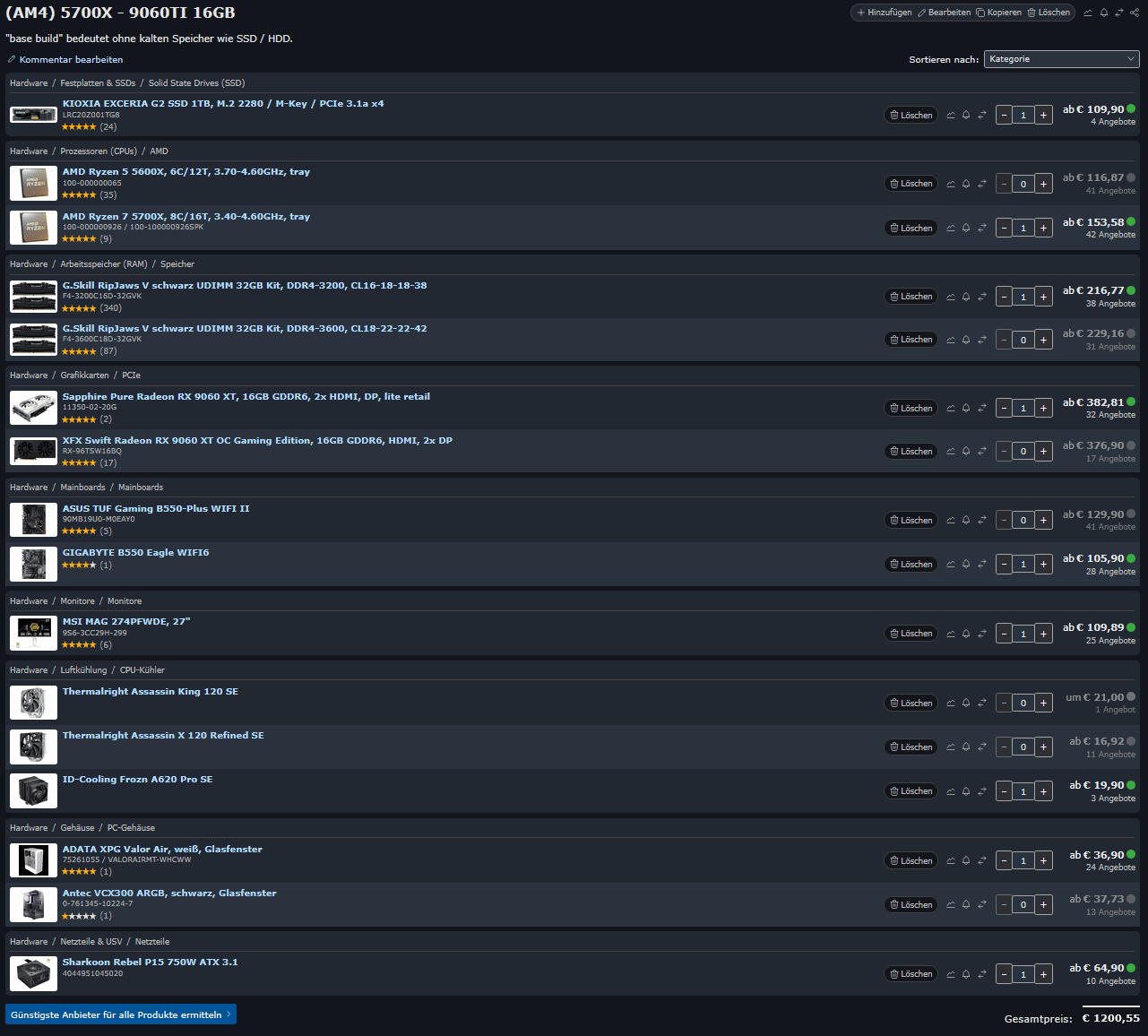The height and width of the screenshot is (1036, 1148).
Task: Click Günstigste Anbieter für alle Produkte ermitteln
Action: [121, 1014]
